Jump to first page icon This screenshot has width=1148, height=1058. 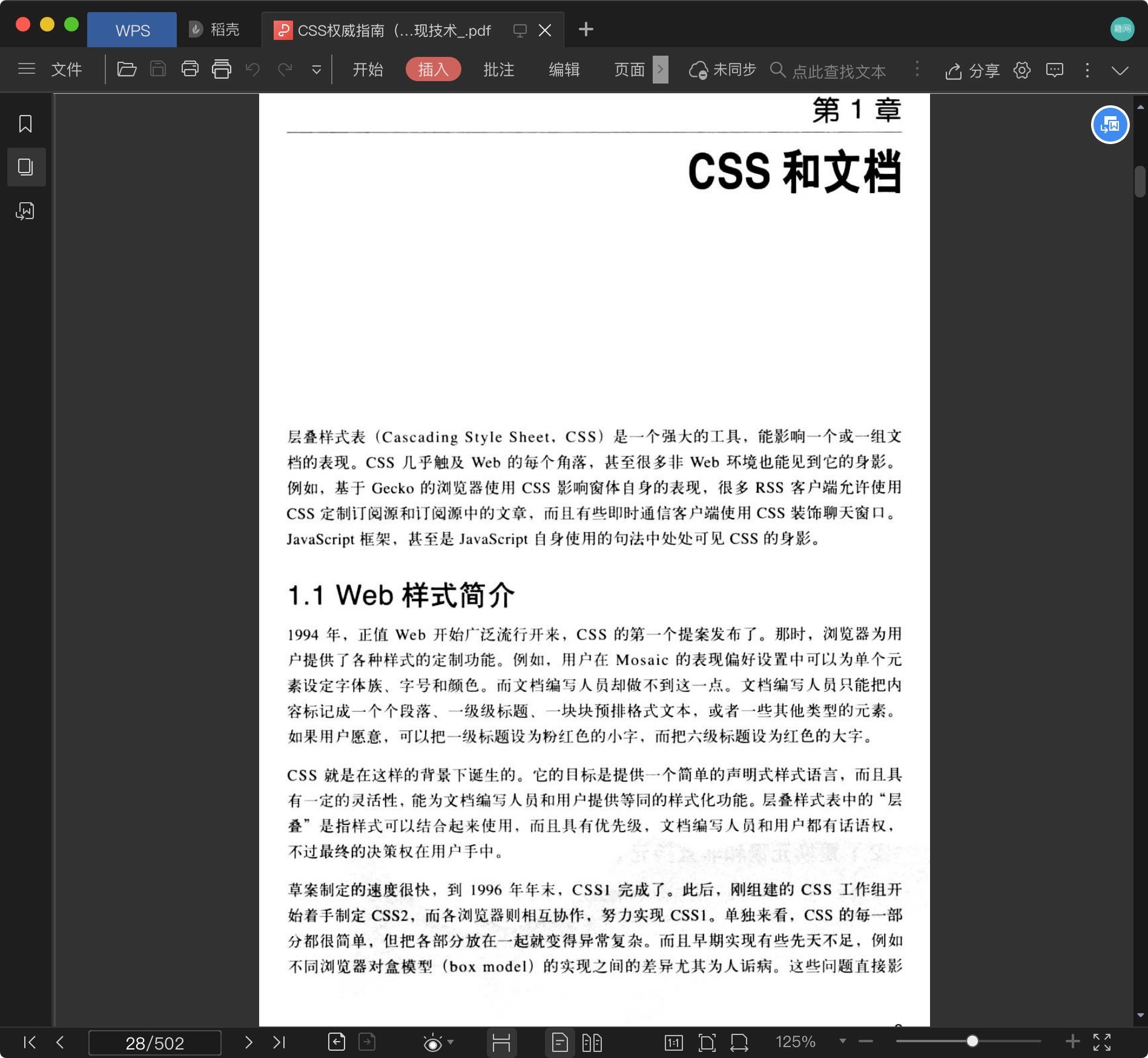click(x=29, y=1042)
